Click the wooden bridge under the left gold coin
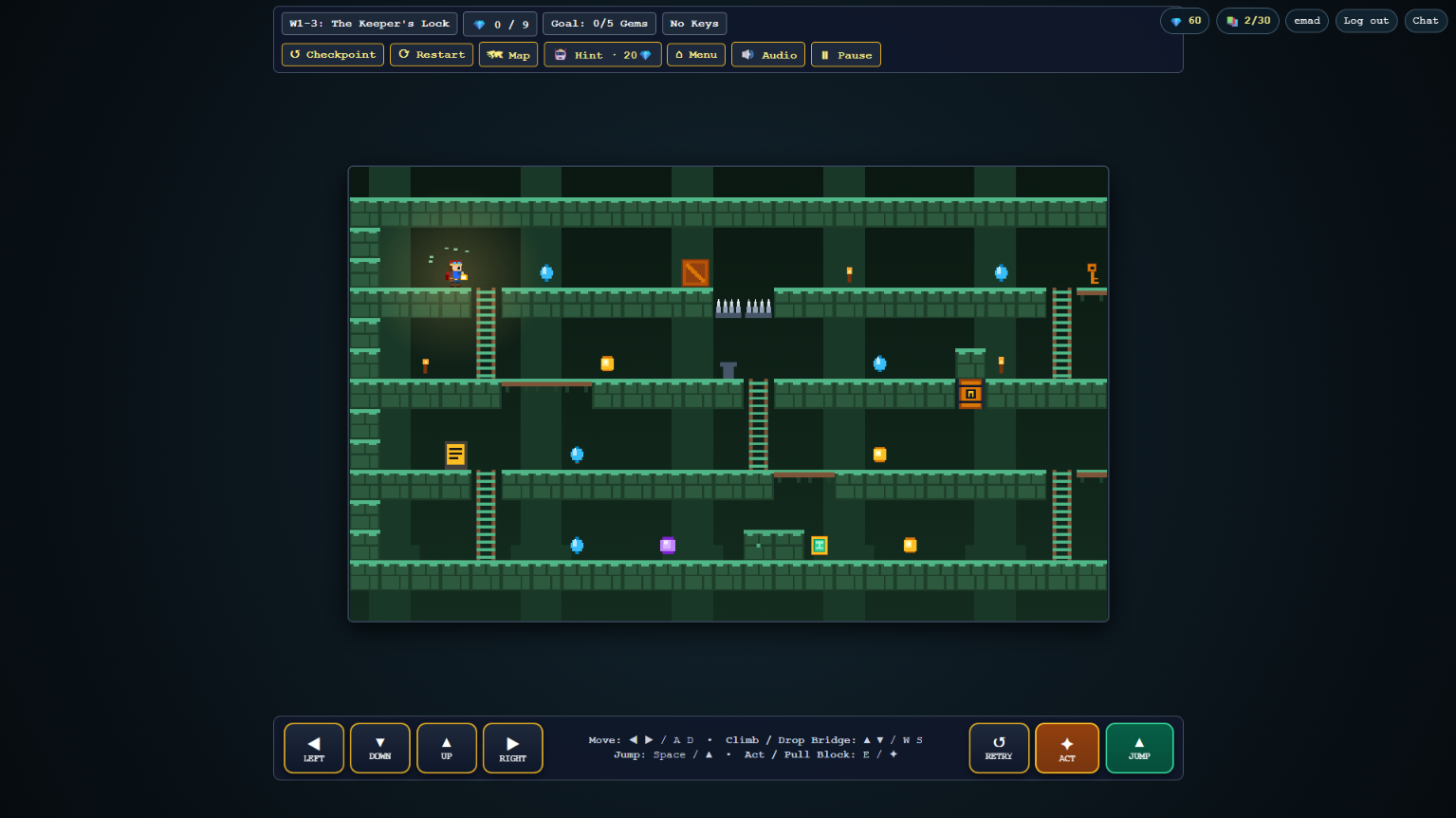Viewport: 1456px width, 818px height. (546, 384)
